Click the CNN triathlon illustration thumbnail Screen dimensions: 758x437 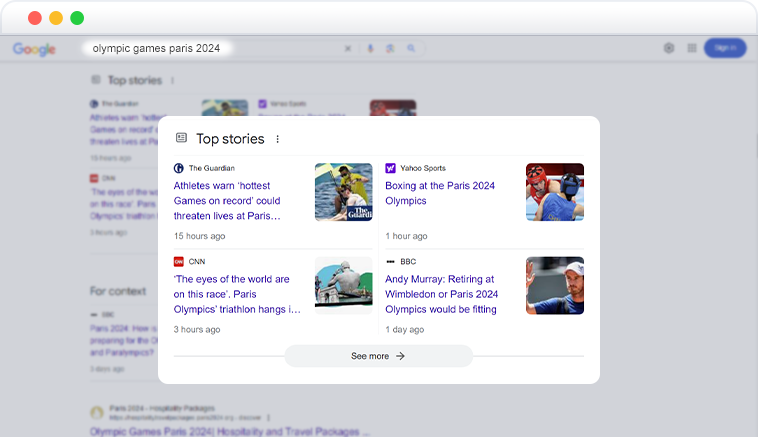344,285
